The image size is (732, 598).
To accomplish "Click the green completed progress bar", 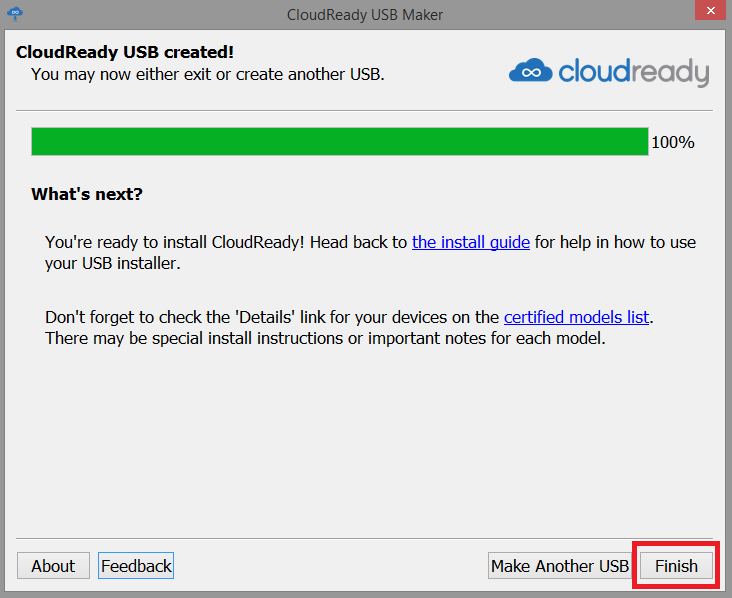I will click(x=339, y=142).
